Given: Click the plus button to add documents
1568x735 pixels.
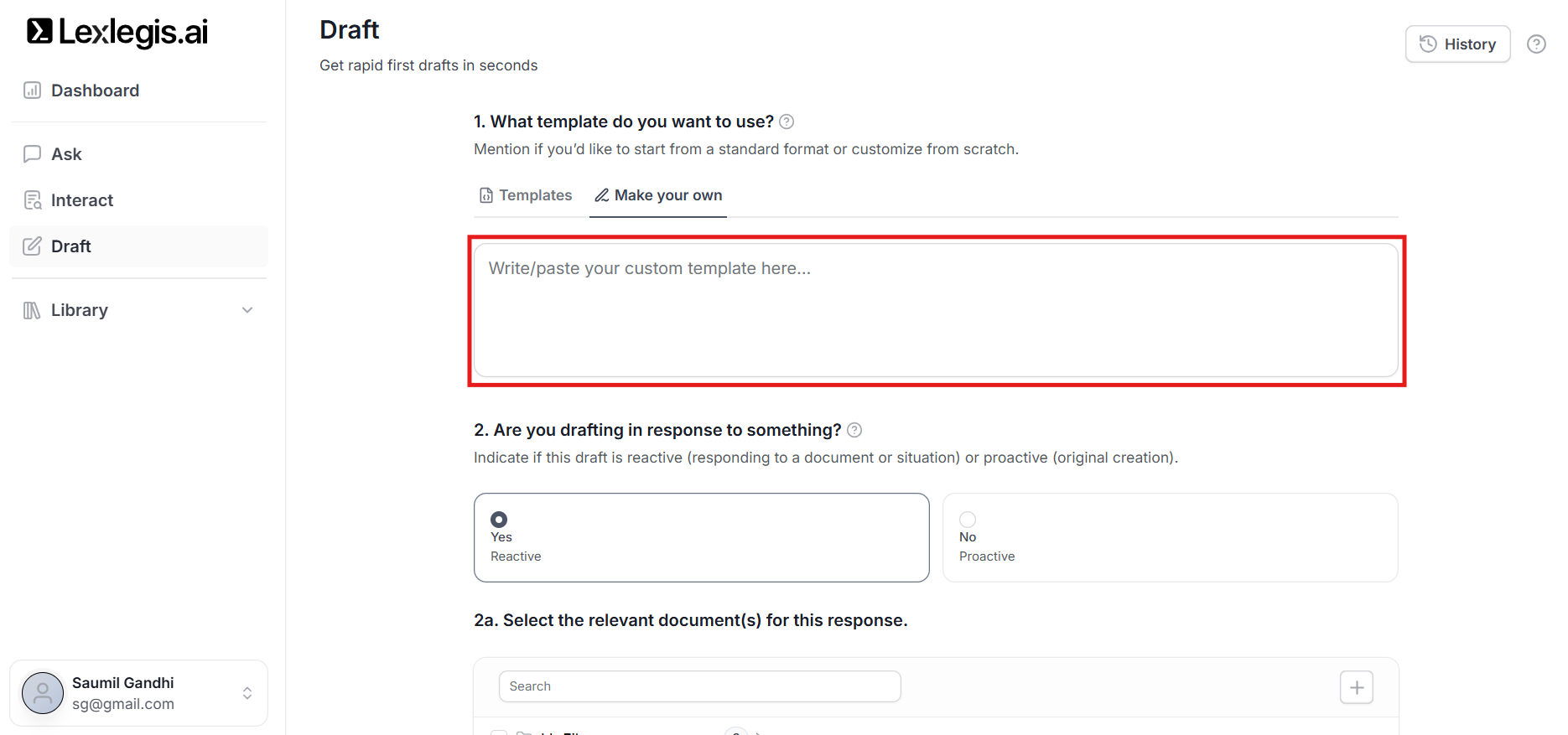Looking at the screenshot, I should (1356, 687).
